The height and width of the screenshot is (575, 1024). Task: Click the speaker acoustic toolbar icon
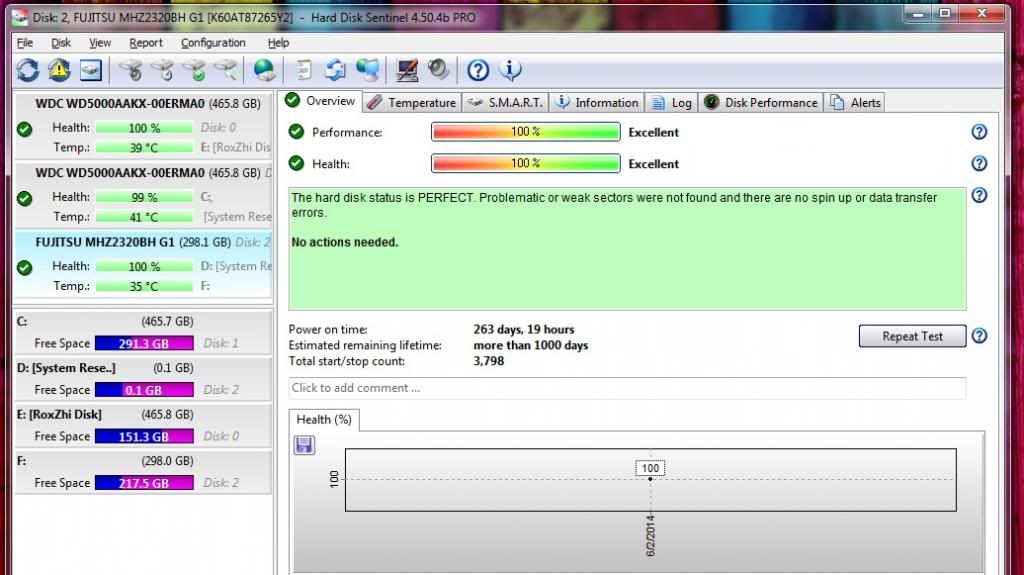click(x=438, y=69)
